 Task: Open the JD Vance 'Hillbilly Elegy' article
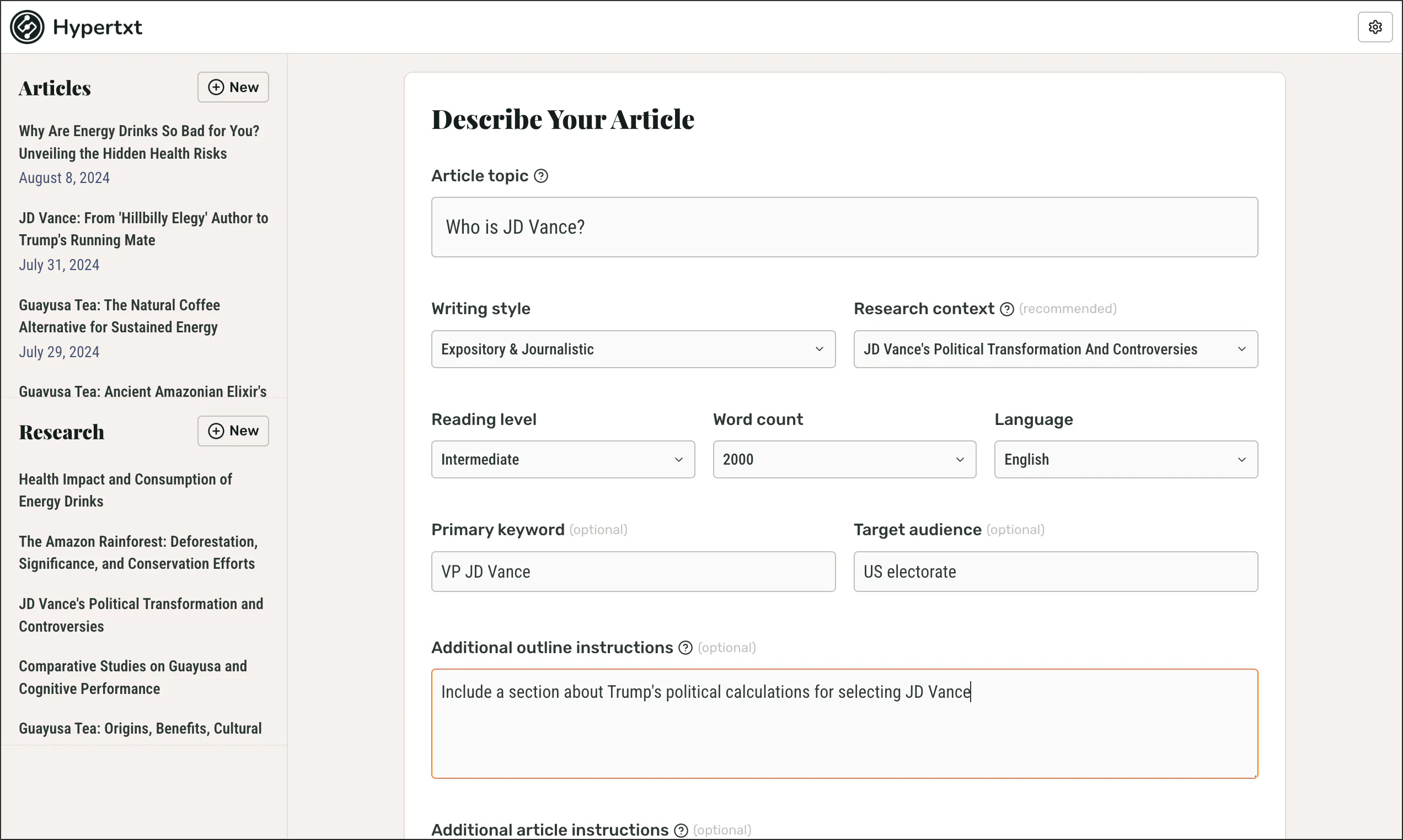click(x=143, y=229)
